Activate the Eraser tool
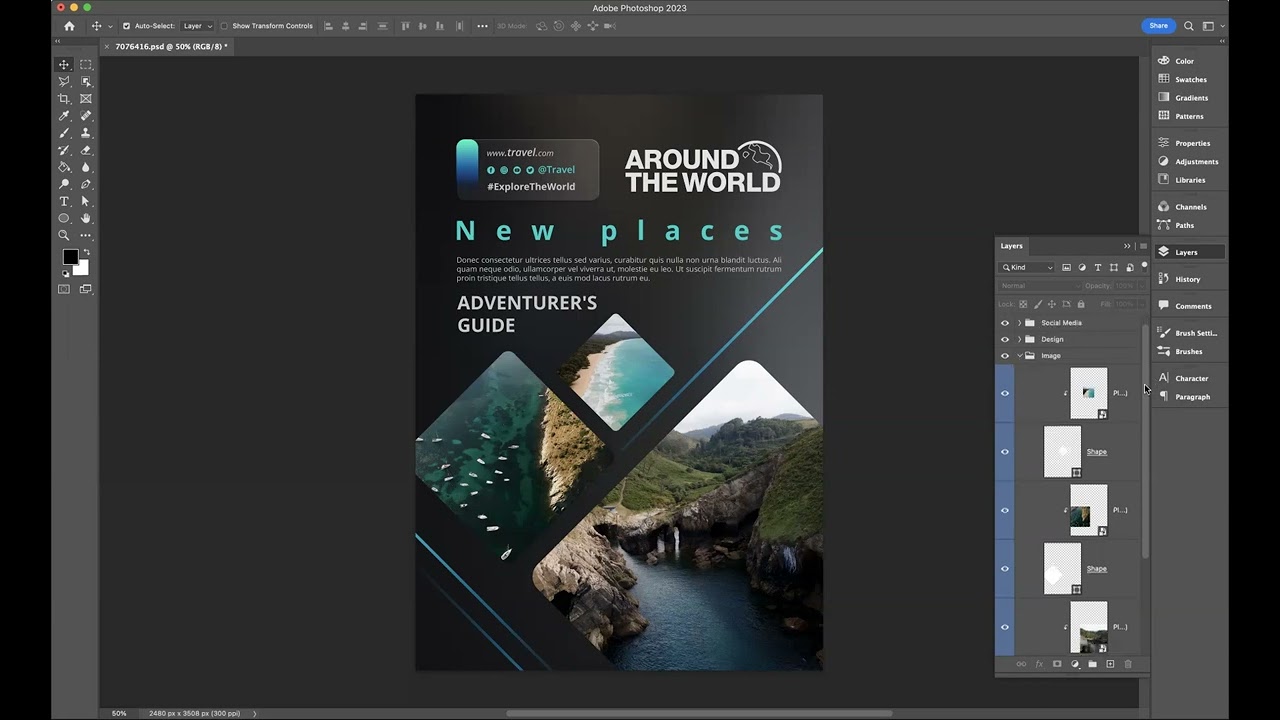 click(x=86, y=150)
